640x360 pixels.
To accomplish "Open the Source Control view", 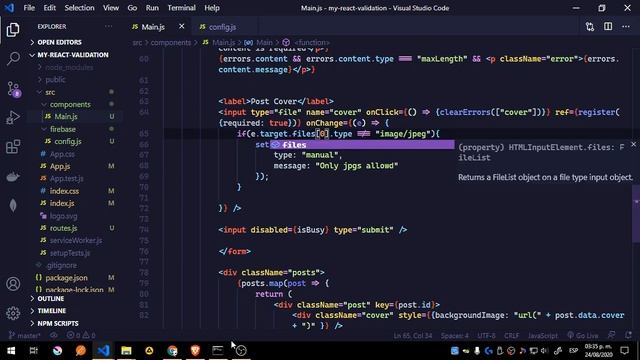I will [13, 89].
